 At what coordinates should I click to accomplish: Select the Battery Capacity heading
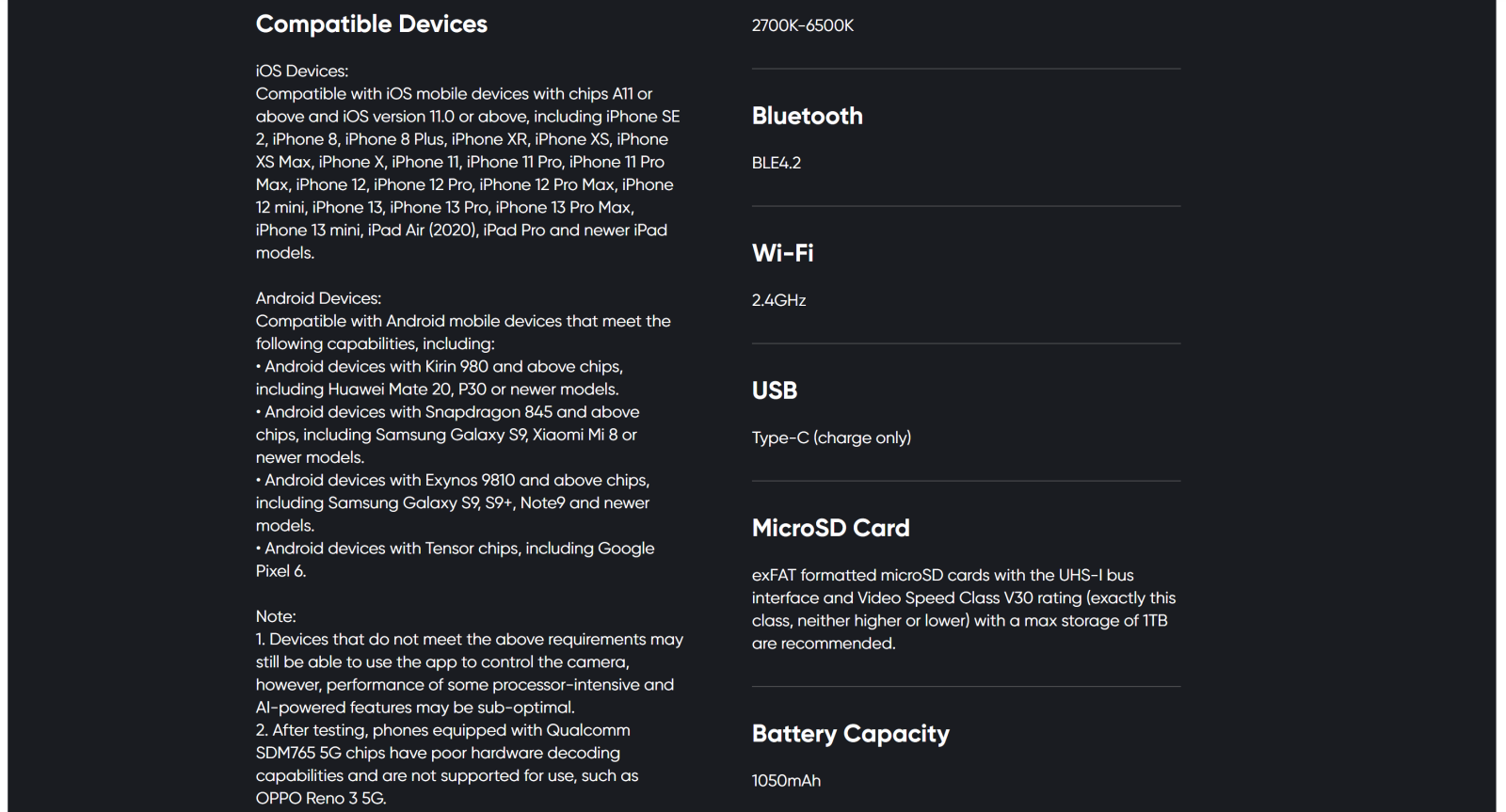click(x=850, y=734)
